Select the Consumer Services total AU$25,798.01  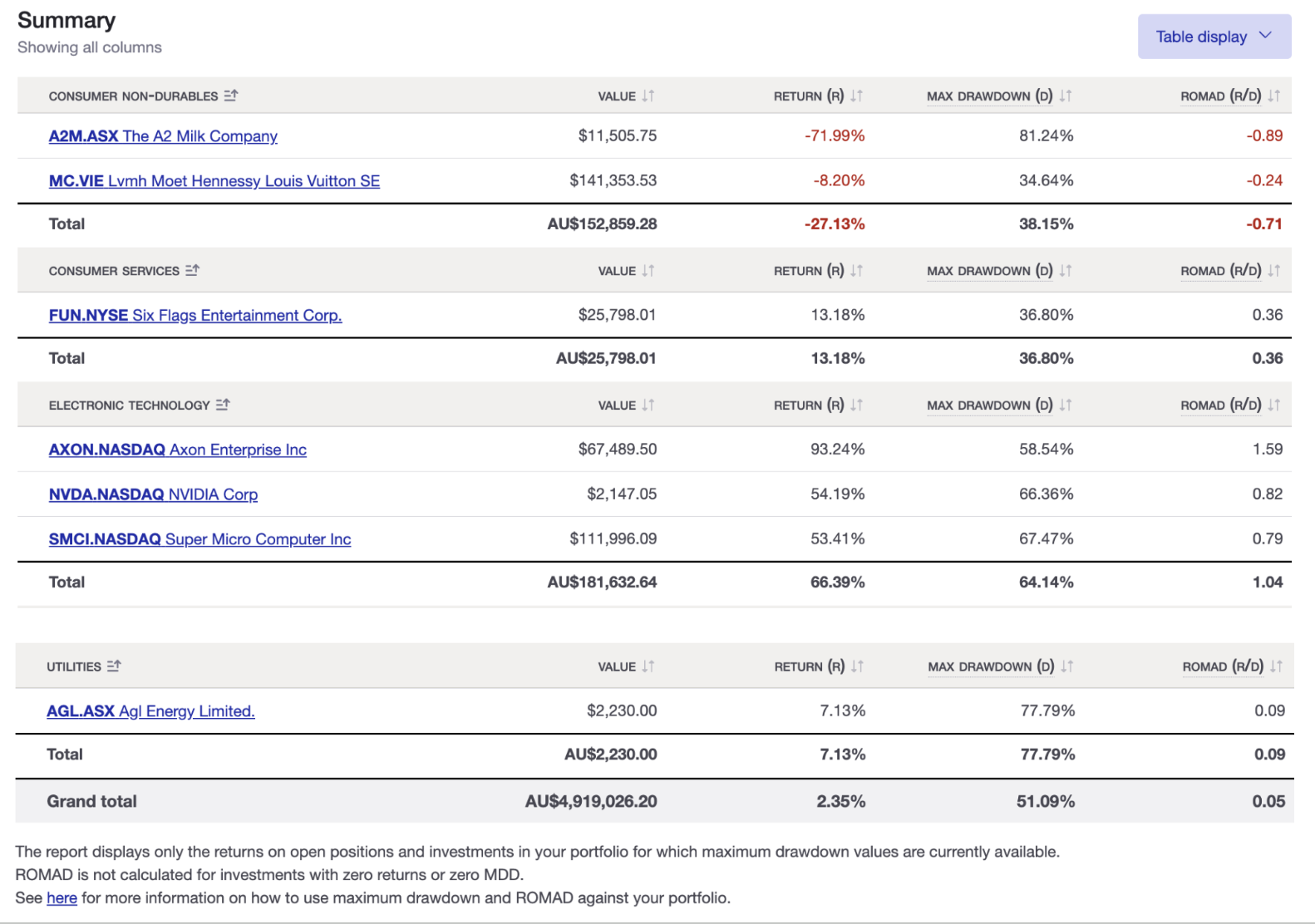(x=607, y=359)
